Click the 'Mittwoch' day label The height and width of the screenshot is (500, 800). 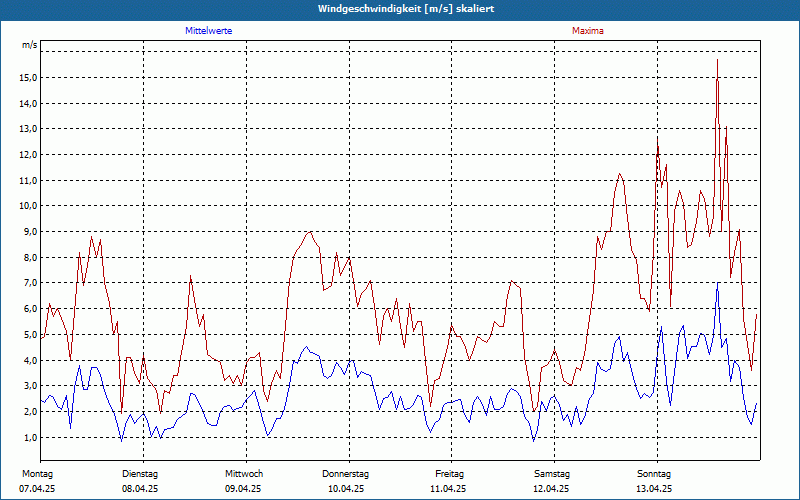(244, 474)
